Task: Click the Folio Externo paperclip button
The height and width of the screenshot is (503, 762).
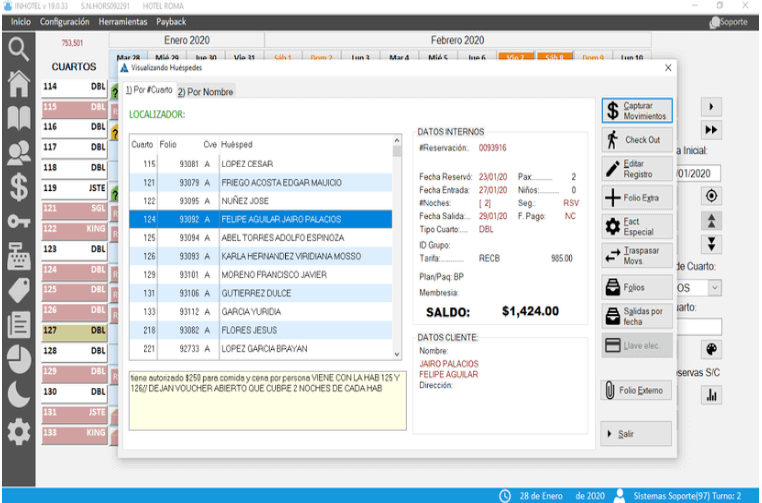Action: tap(638, 390)
